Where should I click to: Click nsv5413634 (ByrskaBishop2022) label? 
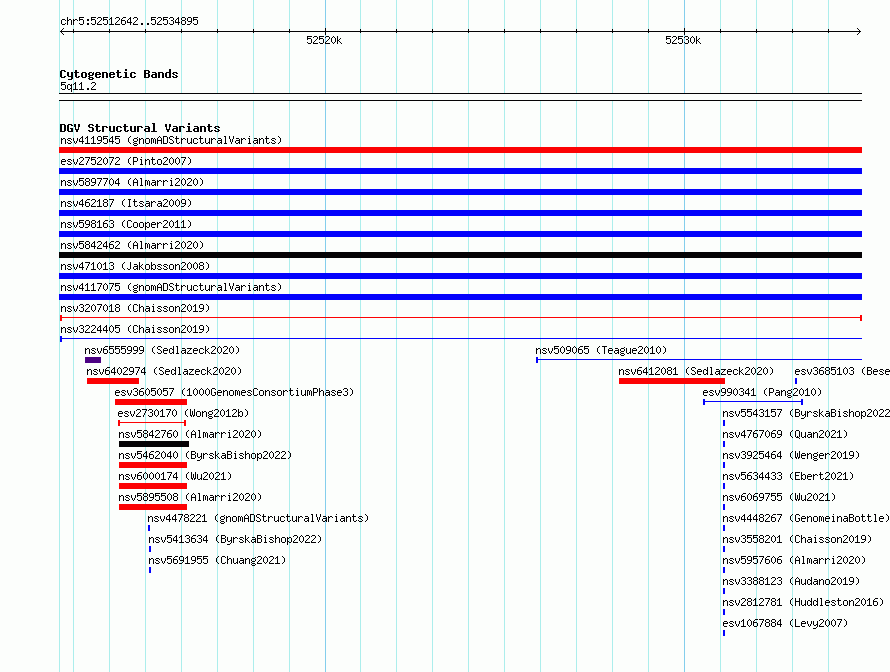[235, 539]
